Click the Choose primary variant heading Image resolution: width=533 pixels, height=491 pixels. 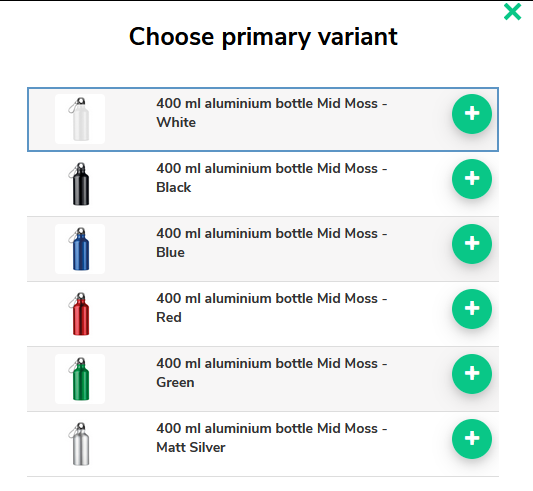click(x=263, y=37)
